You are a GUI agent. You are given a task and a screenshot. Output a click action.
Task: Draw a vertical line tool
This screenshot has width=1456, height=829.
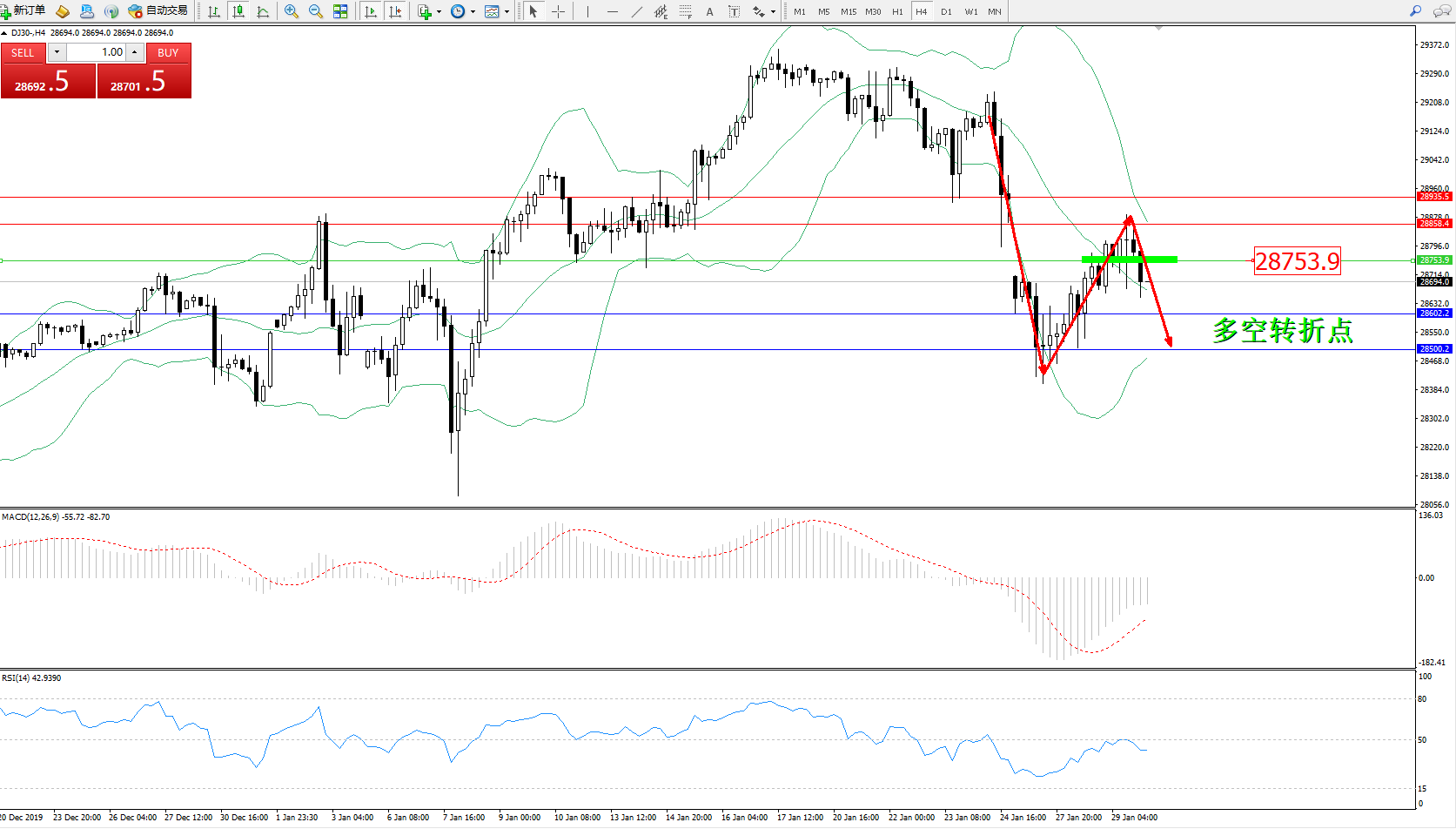[x=587, y=11]
